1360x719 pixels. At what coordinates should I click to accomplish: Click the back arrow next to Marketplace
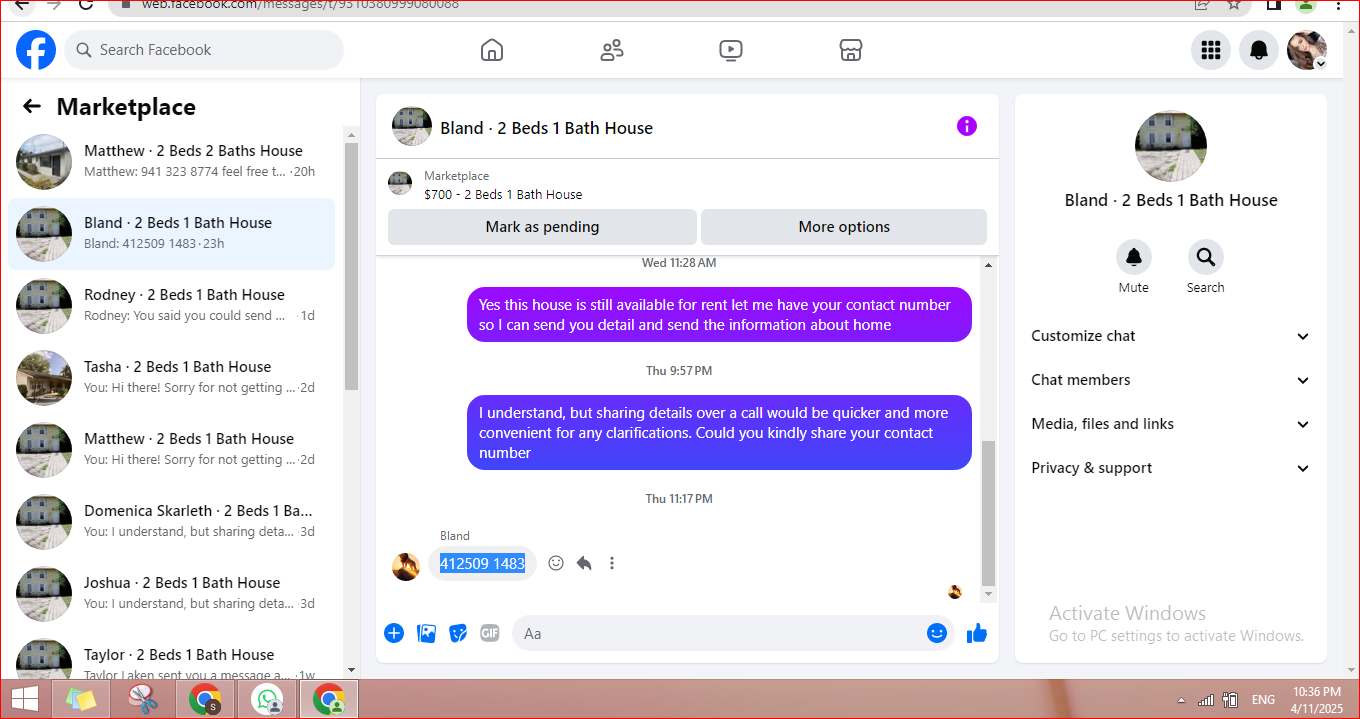point(32,107)
